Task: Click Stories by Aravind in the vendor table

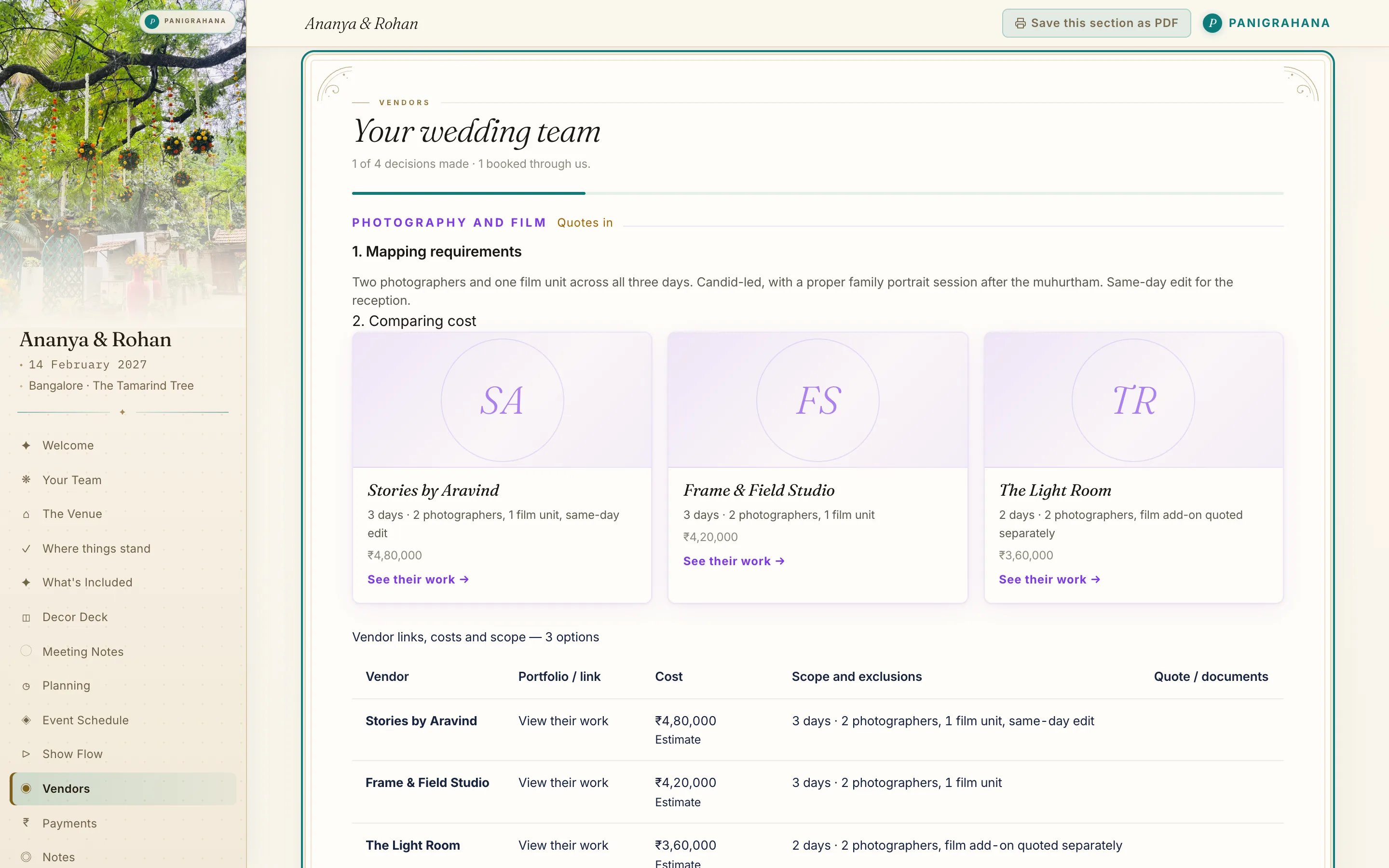Action: pyautogui.click(x=422, y=721)
